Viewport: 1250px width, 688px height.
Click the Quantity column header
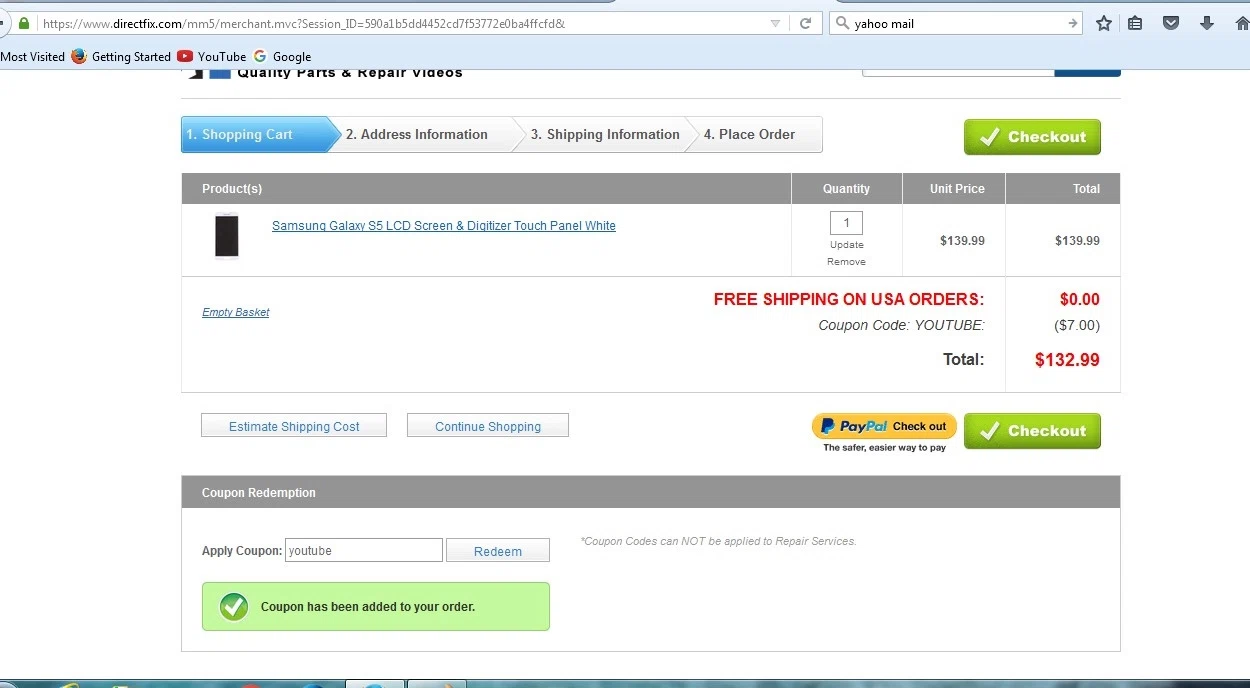pyautogui.click(x=846, y=188)
